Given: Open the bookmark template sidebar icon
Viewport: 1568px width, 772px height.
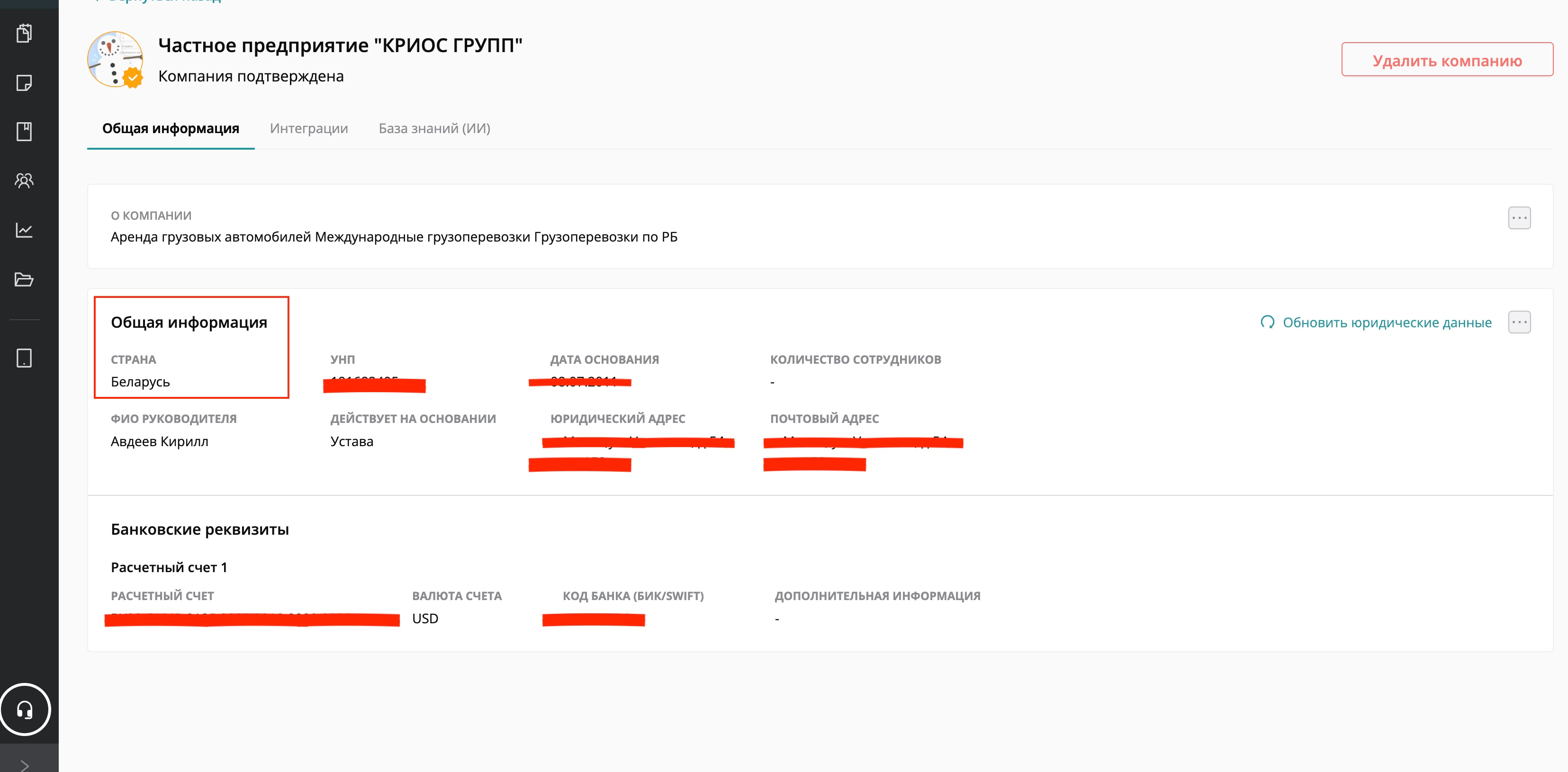Looking at the screenshot, I should (24, 131).
